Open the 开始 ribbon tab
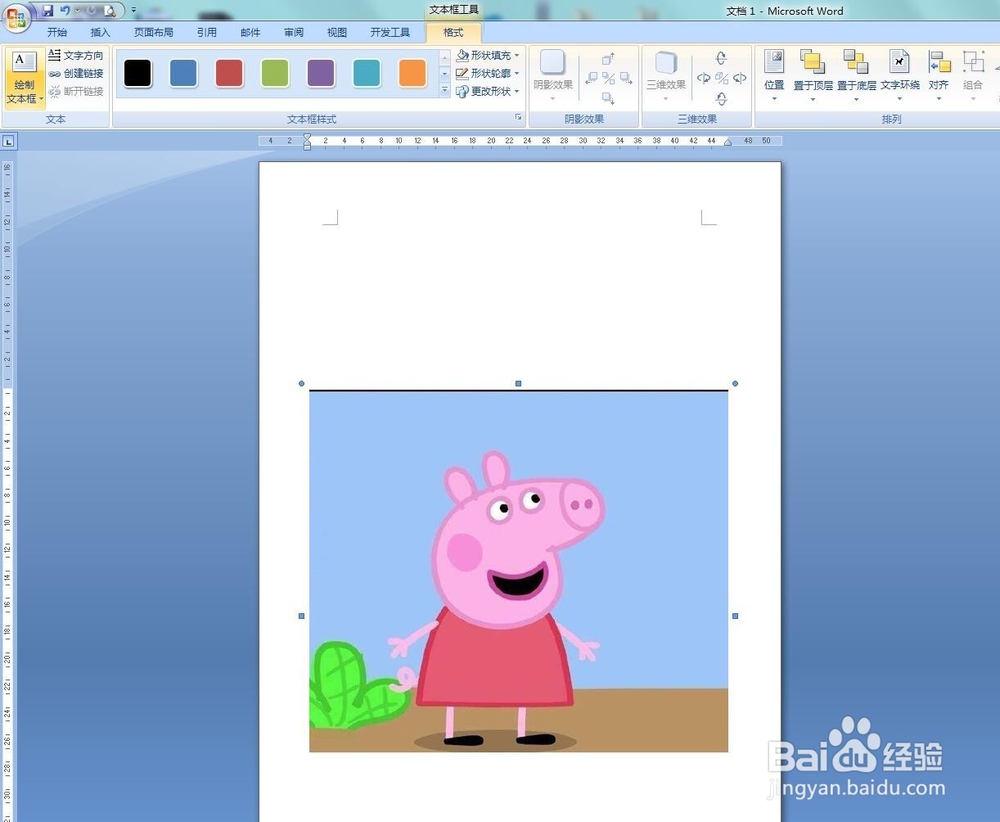The width and height of the screenshot is (1000, 822). click(x=57, y=33)
